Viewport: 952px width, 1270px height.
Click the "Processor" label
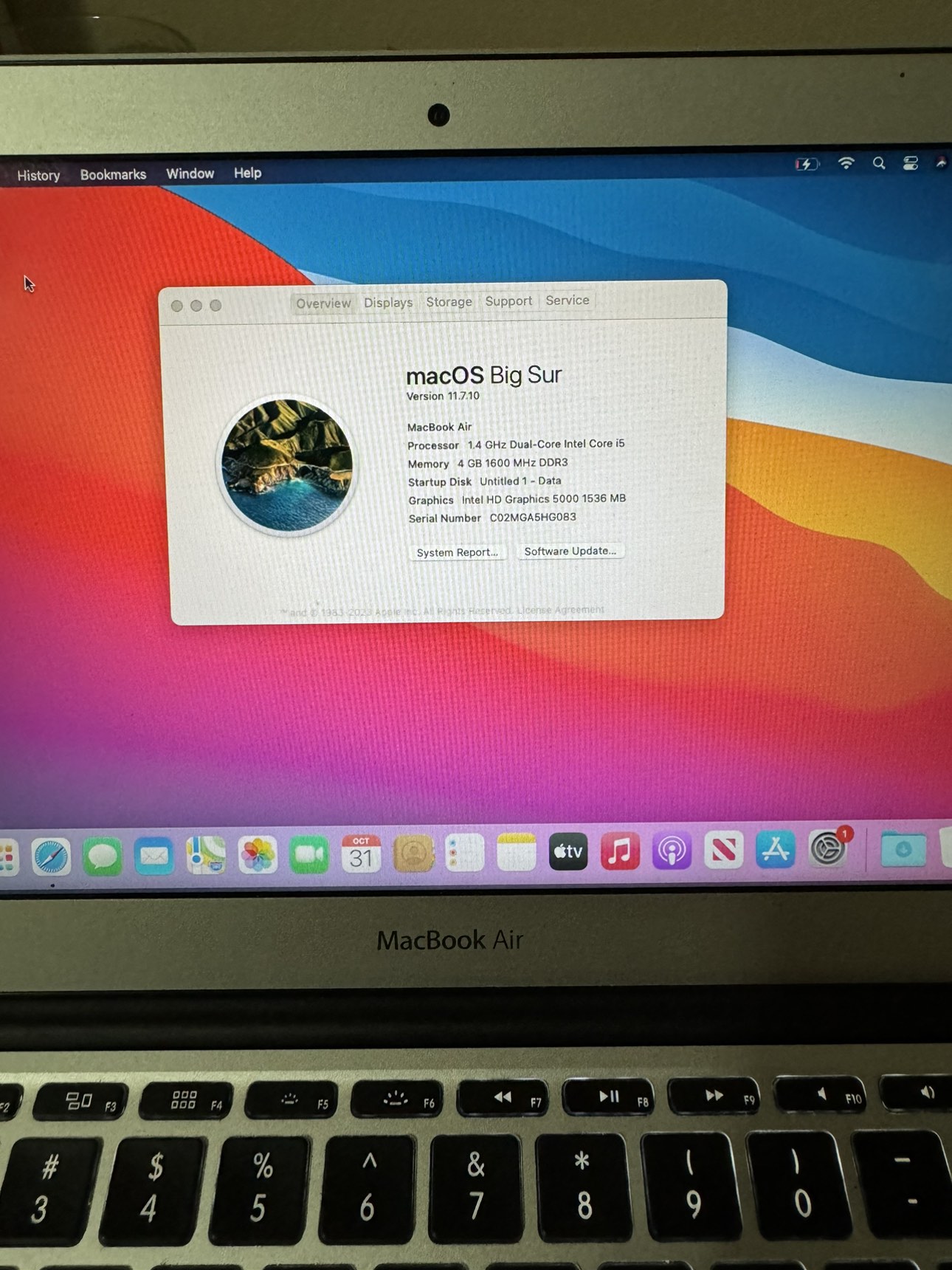pos(433,445)
